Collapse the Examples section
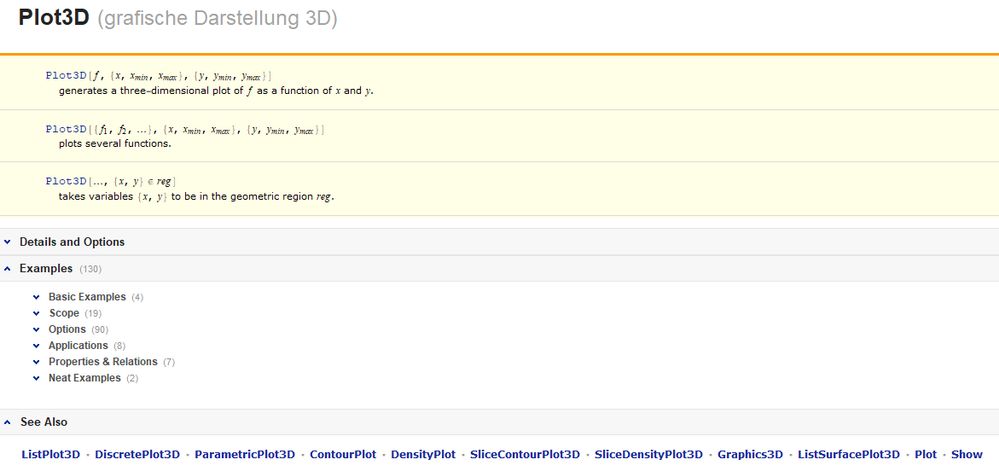The height and width of the screenshot is (472, 999). (x=46, y=269)
